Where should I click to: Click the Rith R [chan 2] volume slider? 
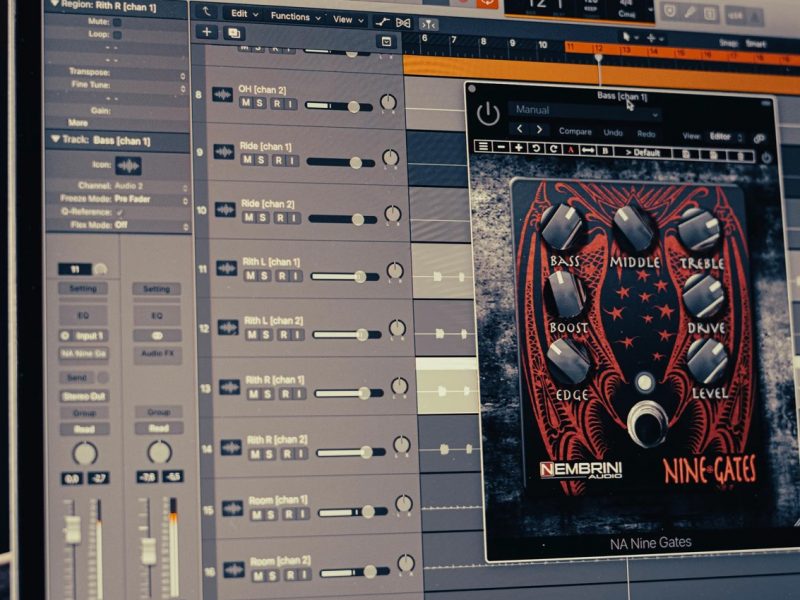pos(351,452)
